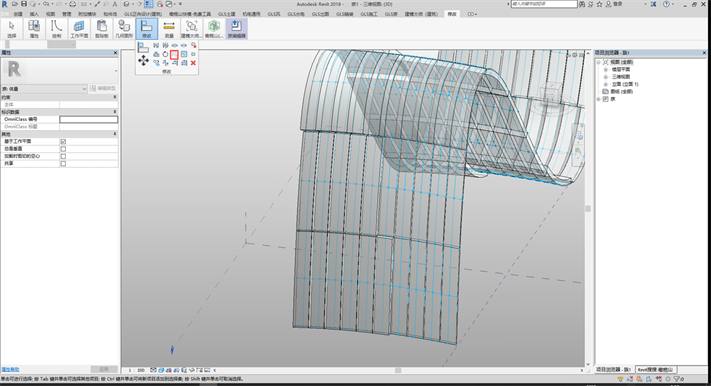This screenshot has width=711, height=386.
Task: Select the 修改 (Modify) ribbon tab
Action: [x=452, y=14]
